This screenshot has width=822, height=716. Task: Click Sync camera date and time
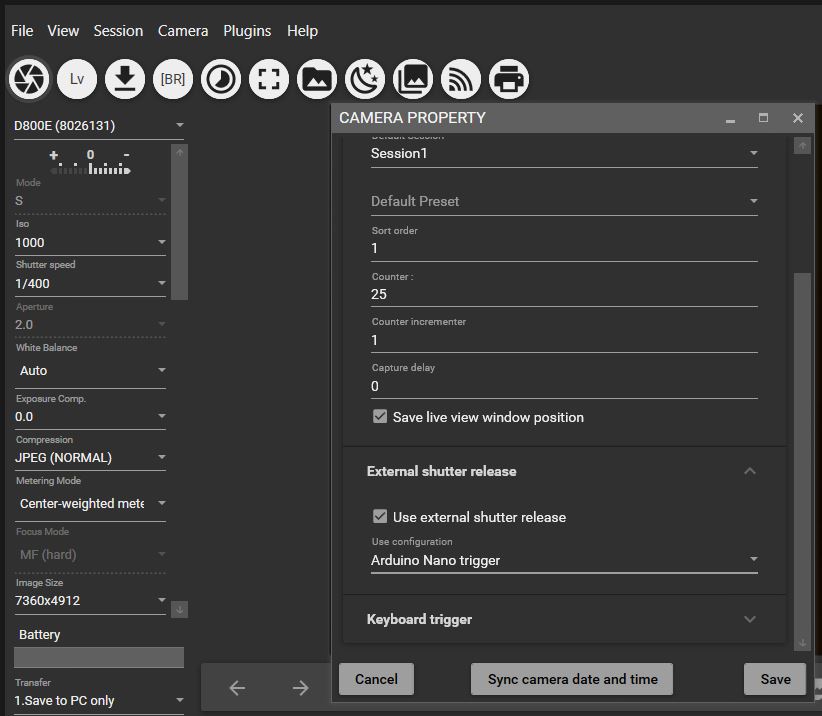click(572, 679)
